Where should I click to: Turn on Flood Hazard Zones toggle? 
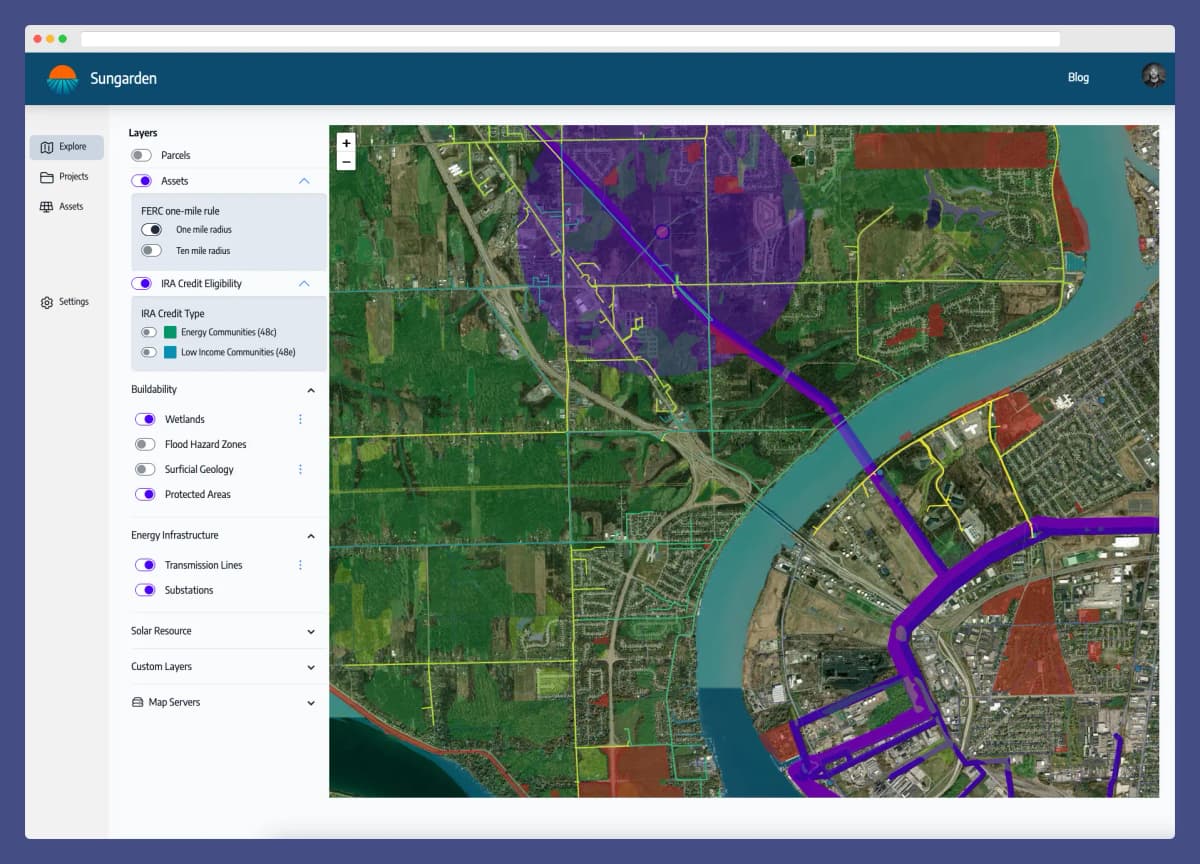146,444
